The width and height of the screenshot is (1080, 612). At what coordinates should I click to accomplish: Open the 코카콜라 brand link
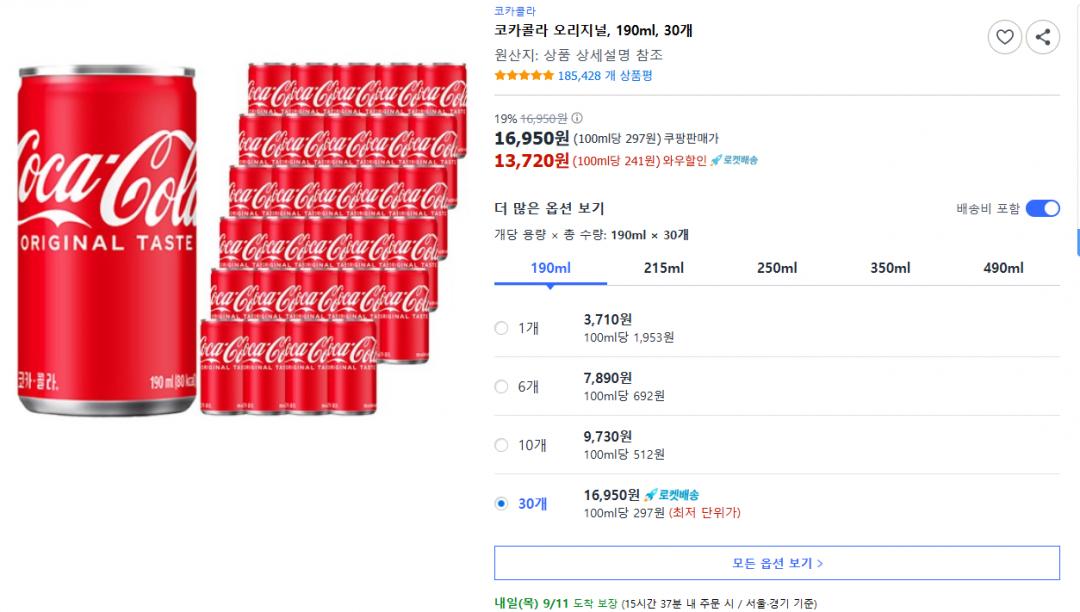(515, 11)
